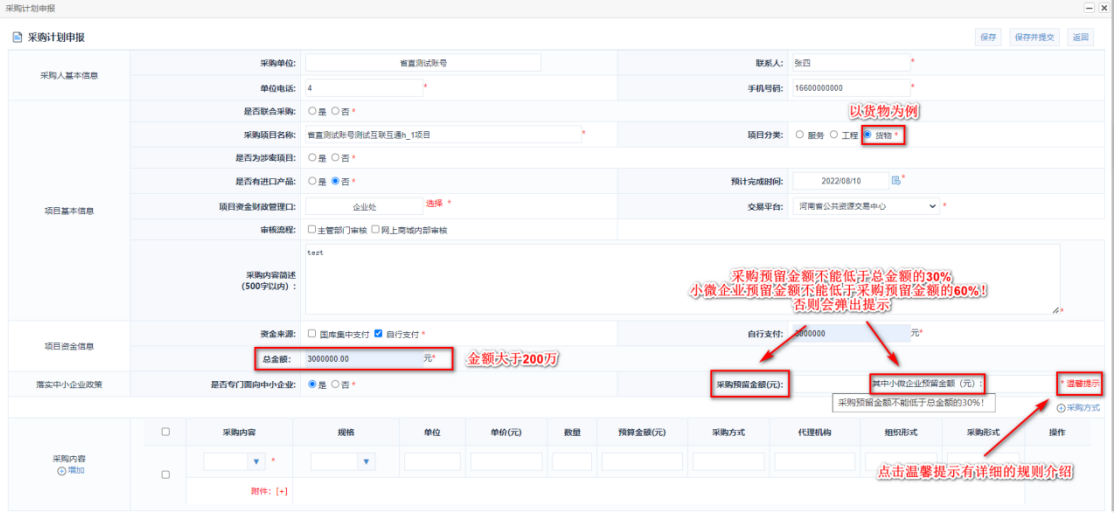Click the 保存并提交 button
Image resolution: width=1115 pixels, height=513 pixels.
[1034, 37]
